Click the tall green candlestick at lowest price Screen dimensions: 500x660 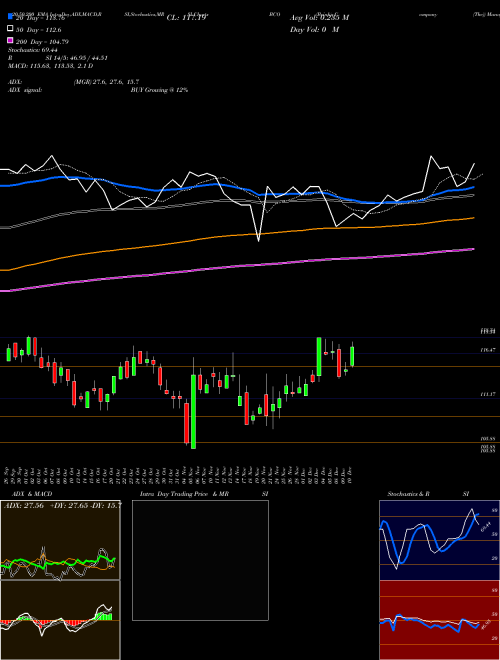193,412
